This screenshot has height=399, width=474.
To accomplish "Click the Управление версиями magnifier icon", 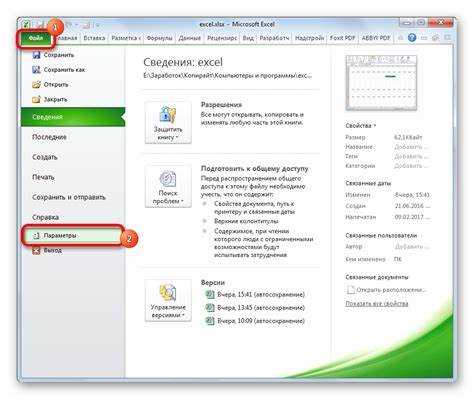I will 168,292.
